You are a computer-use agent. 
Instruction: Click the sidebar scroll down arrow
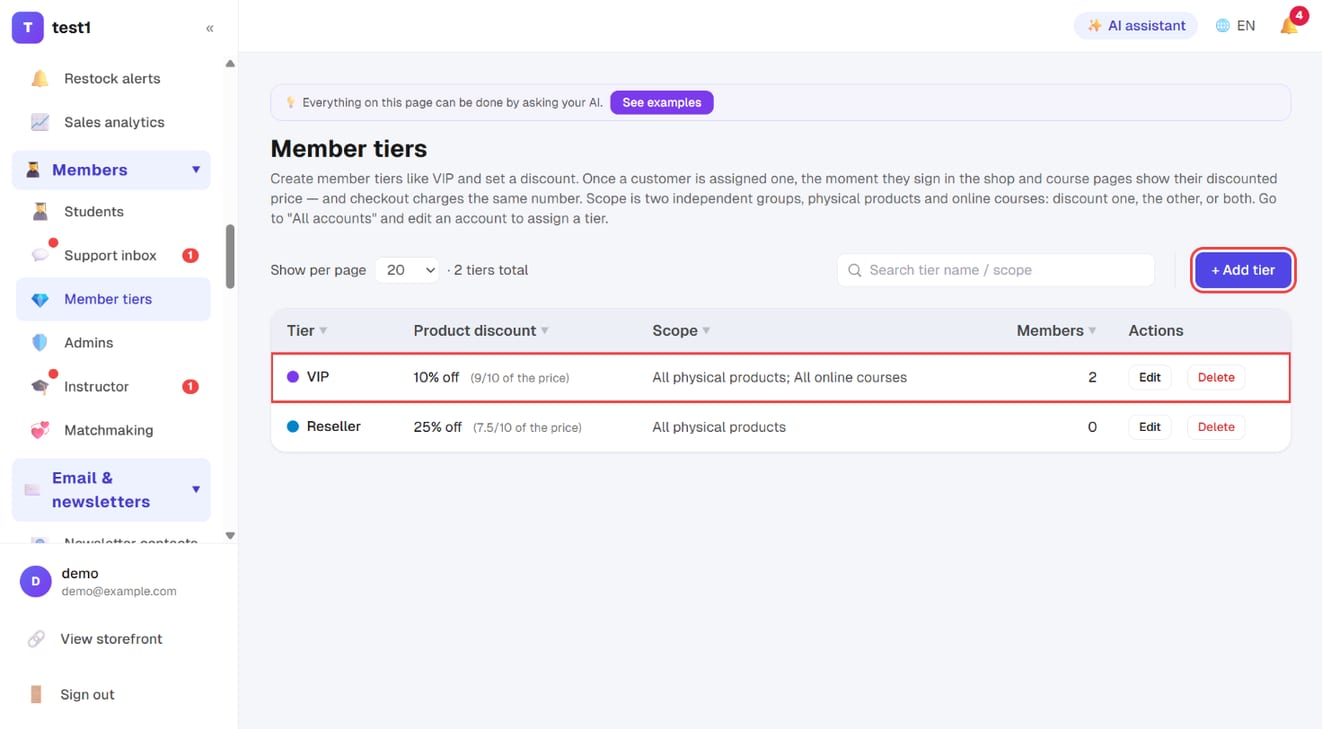tap(230, 536)
